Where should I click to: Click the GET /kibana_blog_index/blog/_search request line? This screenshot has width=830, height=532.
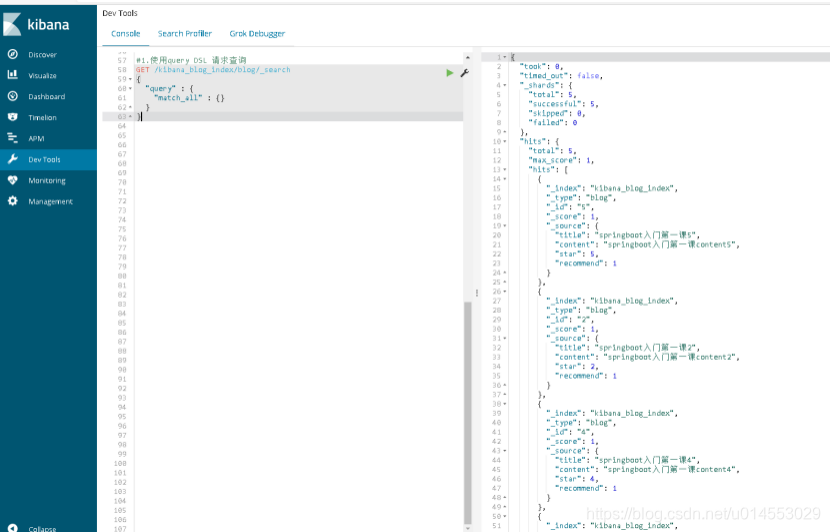[213, 70]
